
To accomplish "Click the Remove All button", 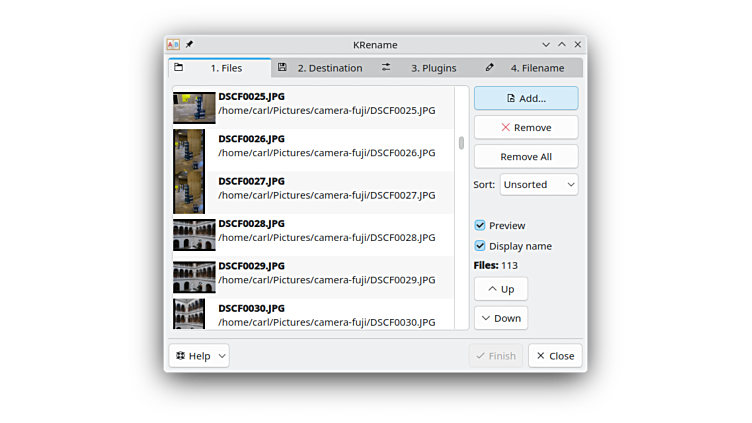I will pos(526,157).
